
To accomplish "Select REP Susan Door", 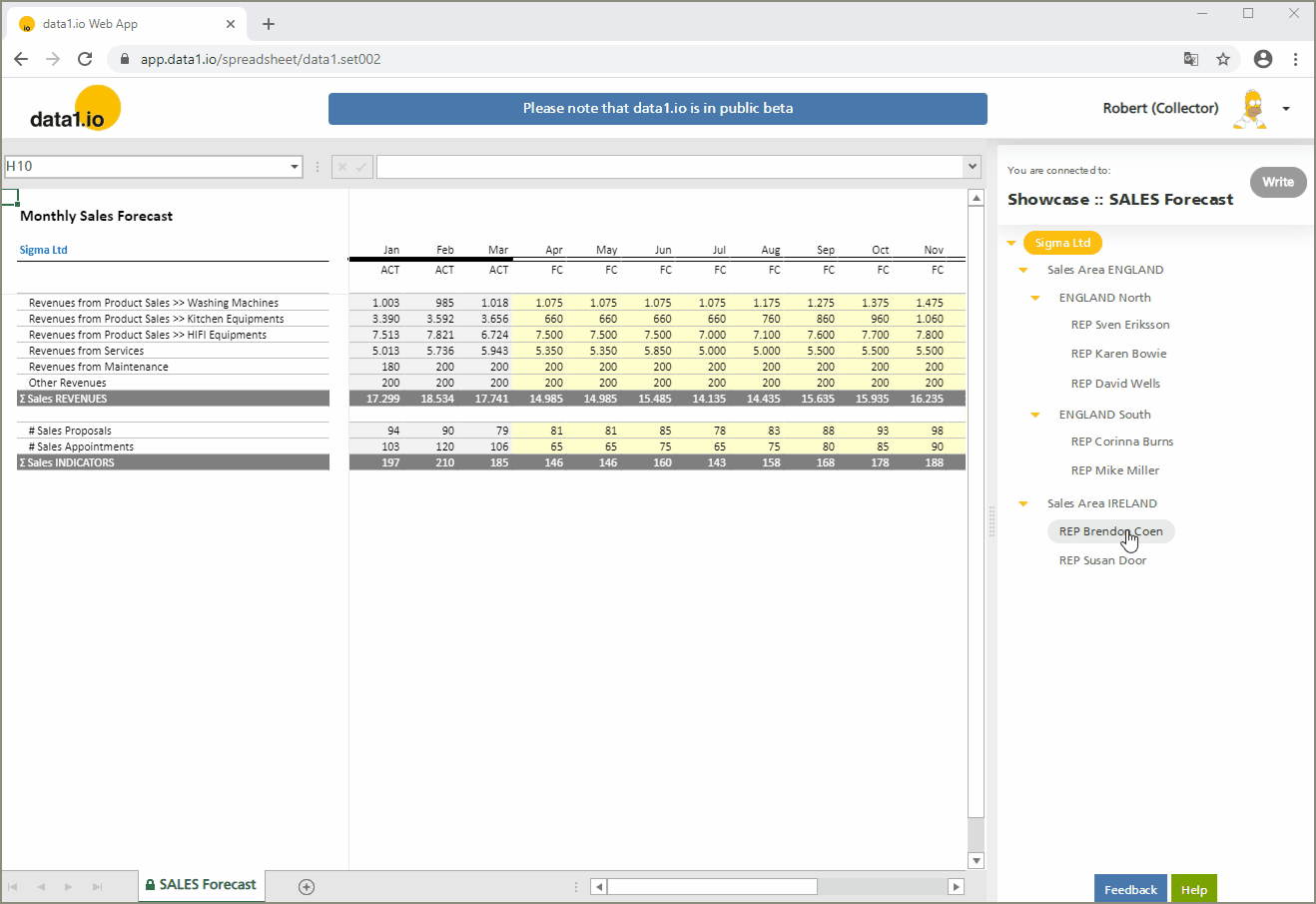I will click(x=1102, y=560).
